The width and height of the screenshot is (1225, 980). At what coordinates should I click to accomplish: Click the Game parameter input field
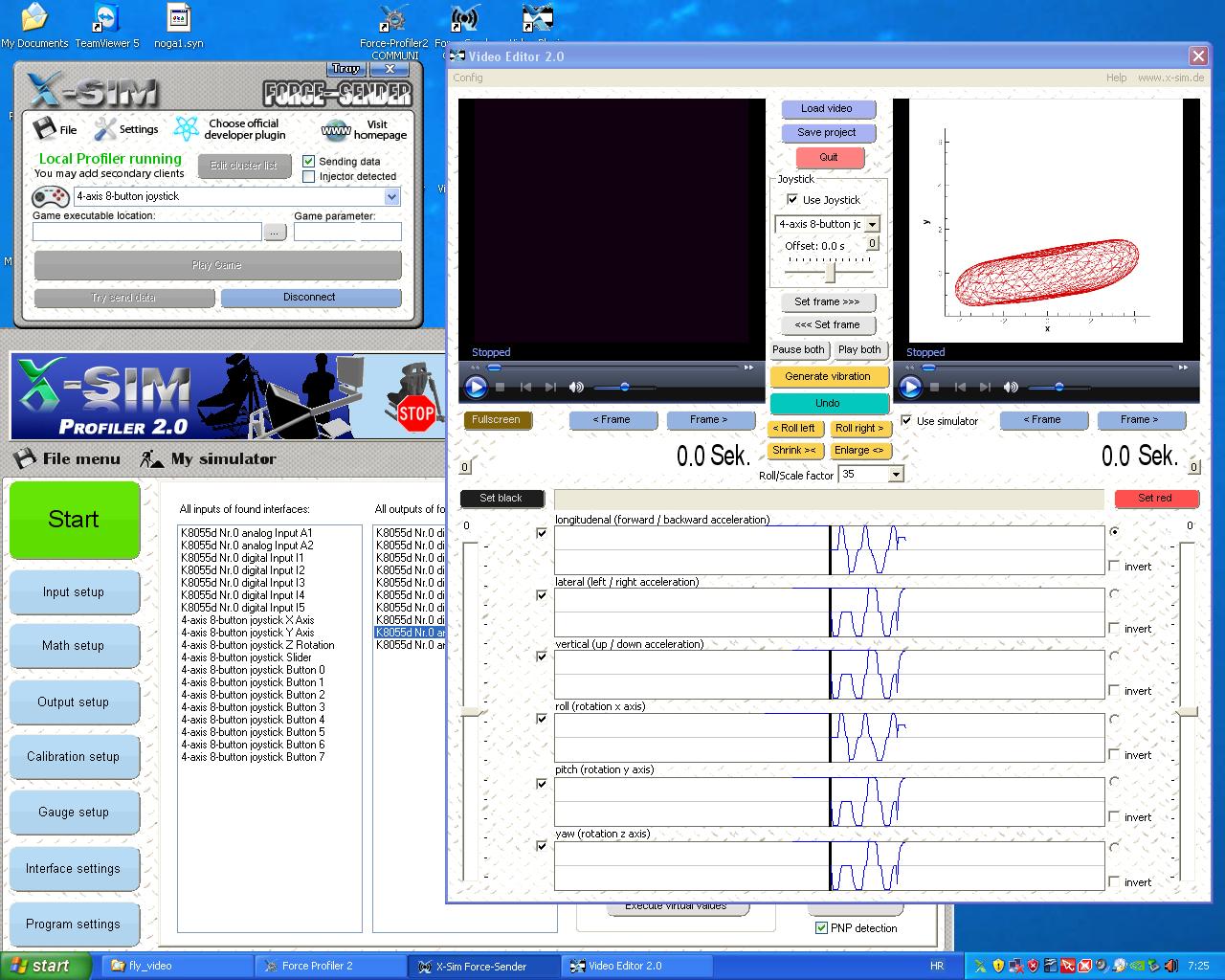[x=347, y=232]
